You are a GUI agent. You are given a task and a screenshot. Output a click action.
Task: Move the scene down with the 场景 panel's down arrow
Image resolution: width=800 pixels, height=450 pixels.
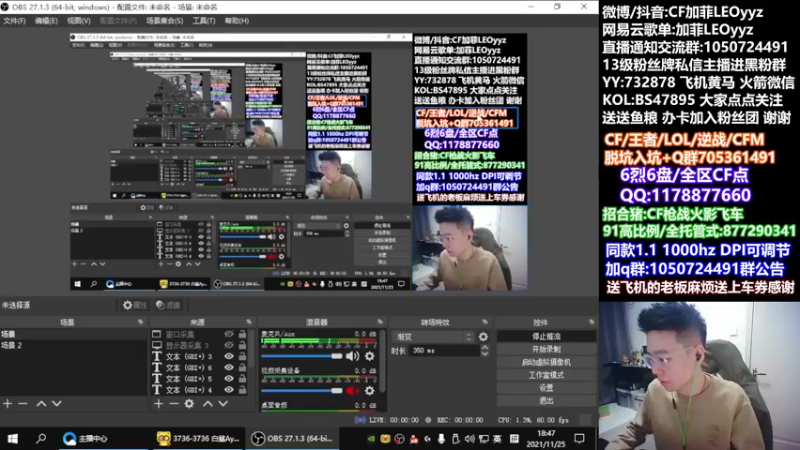(57, 404)
